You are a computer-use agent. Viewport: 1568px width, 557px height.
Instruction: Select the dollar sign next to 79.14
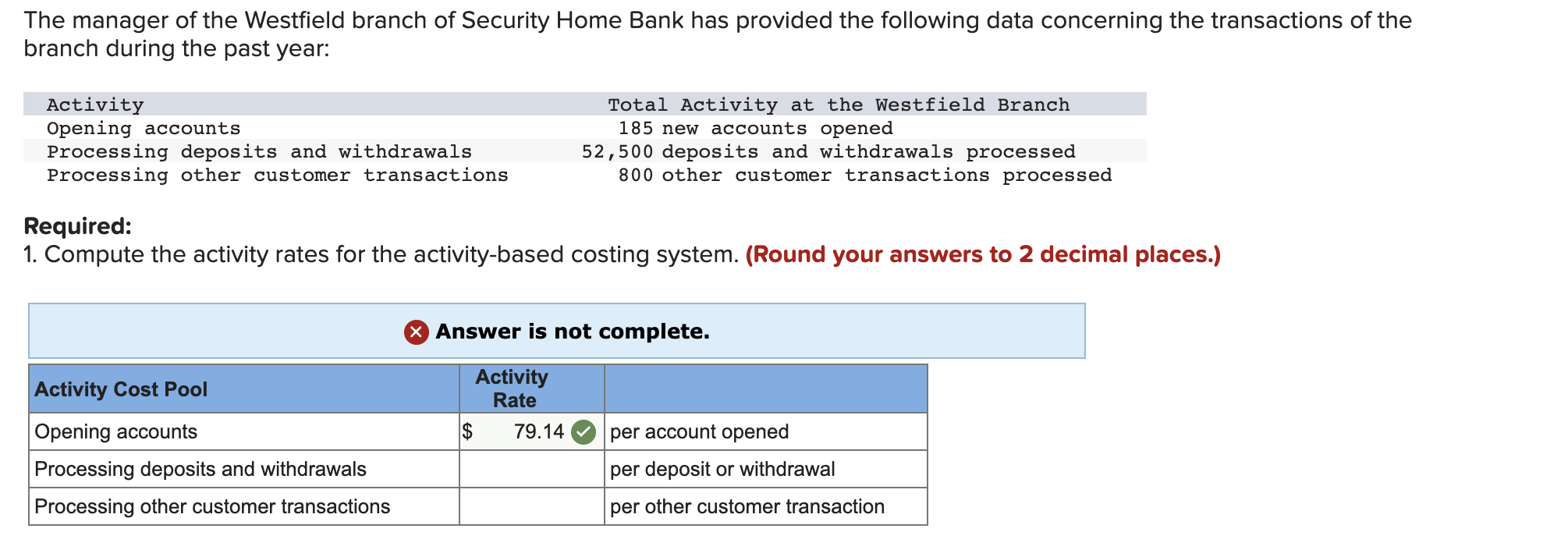[468, 431]
